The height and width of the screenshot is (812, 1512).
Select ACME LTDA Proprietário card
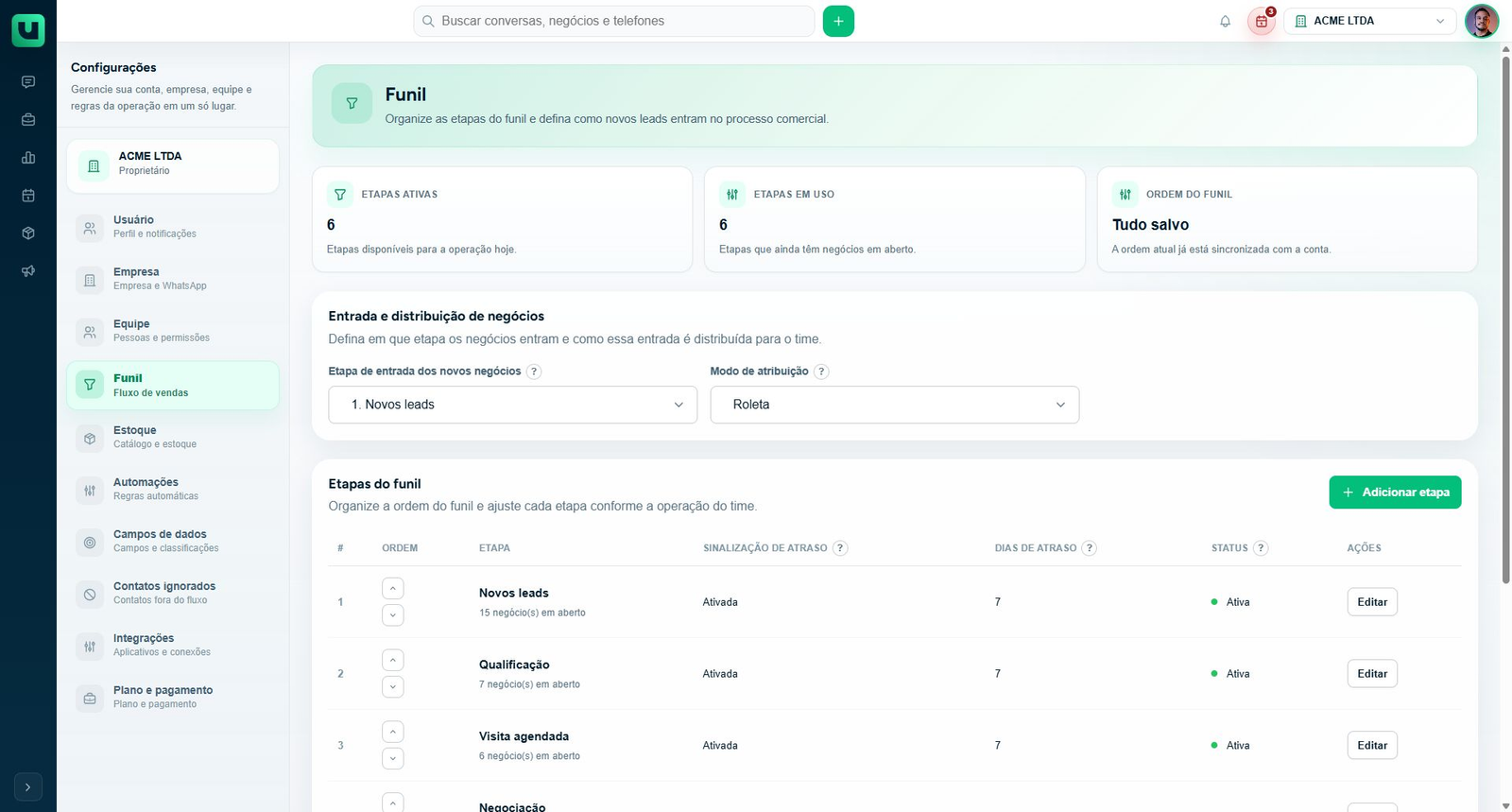(x=173, y=166)
